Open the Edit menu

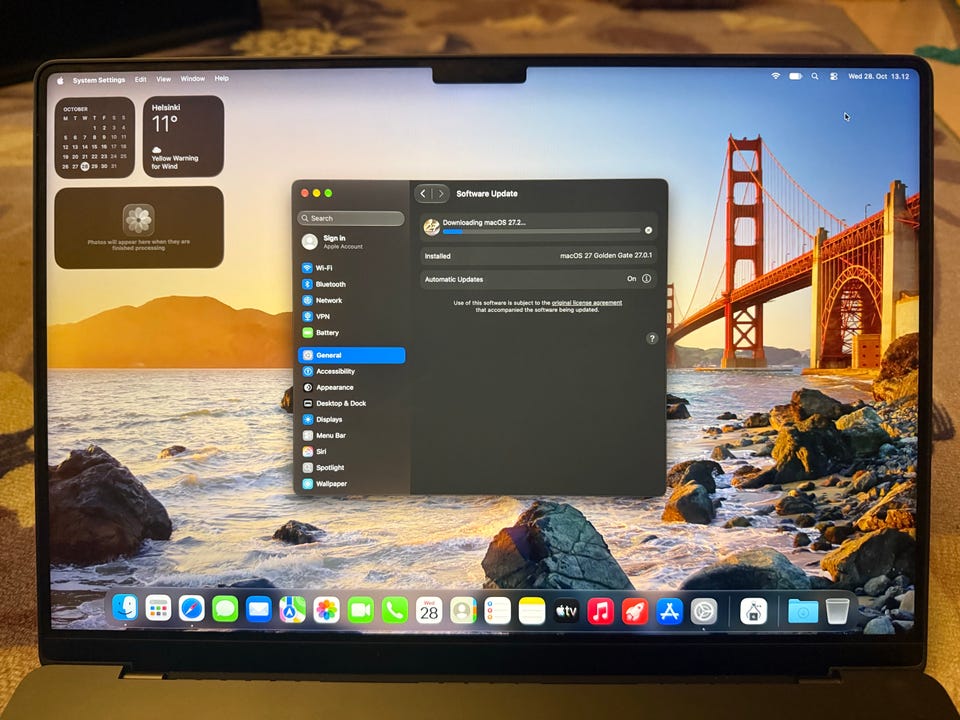(x=140, y=80)
